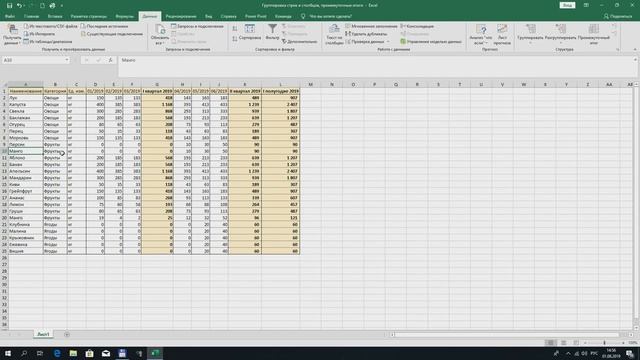Open the Обновить все dropdown
640x360 pixels.
(x=160, y=35)
